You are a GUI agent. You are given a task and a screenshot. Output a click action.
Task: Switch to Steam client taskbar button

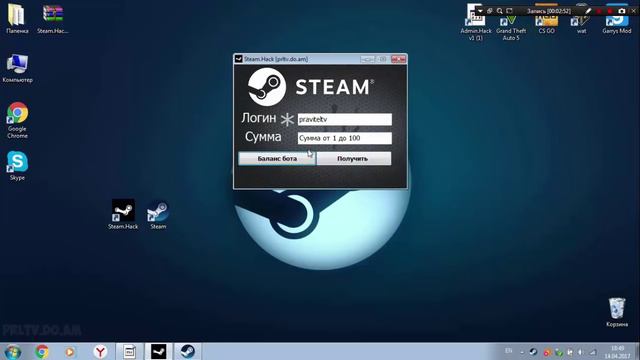188,351
